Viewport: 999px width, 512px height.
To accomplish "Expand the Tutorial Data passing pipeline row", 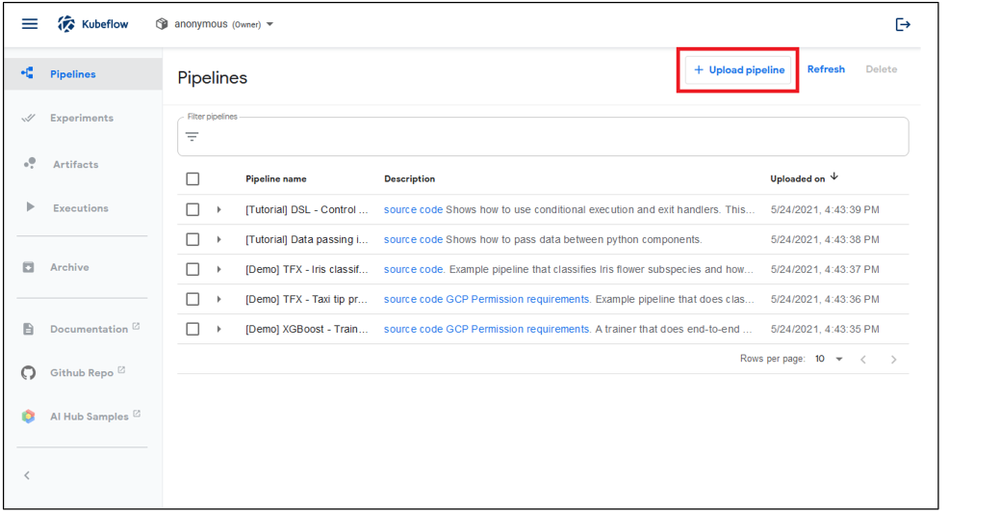I will click(x=219, y=240).
